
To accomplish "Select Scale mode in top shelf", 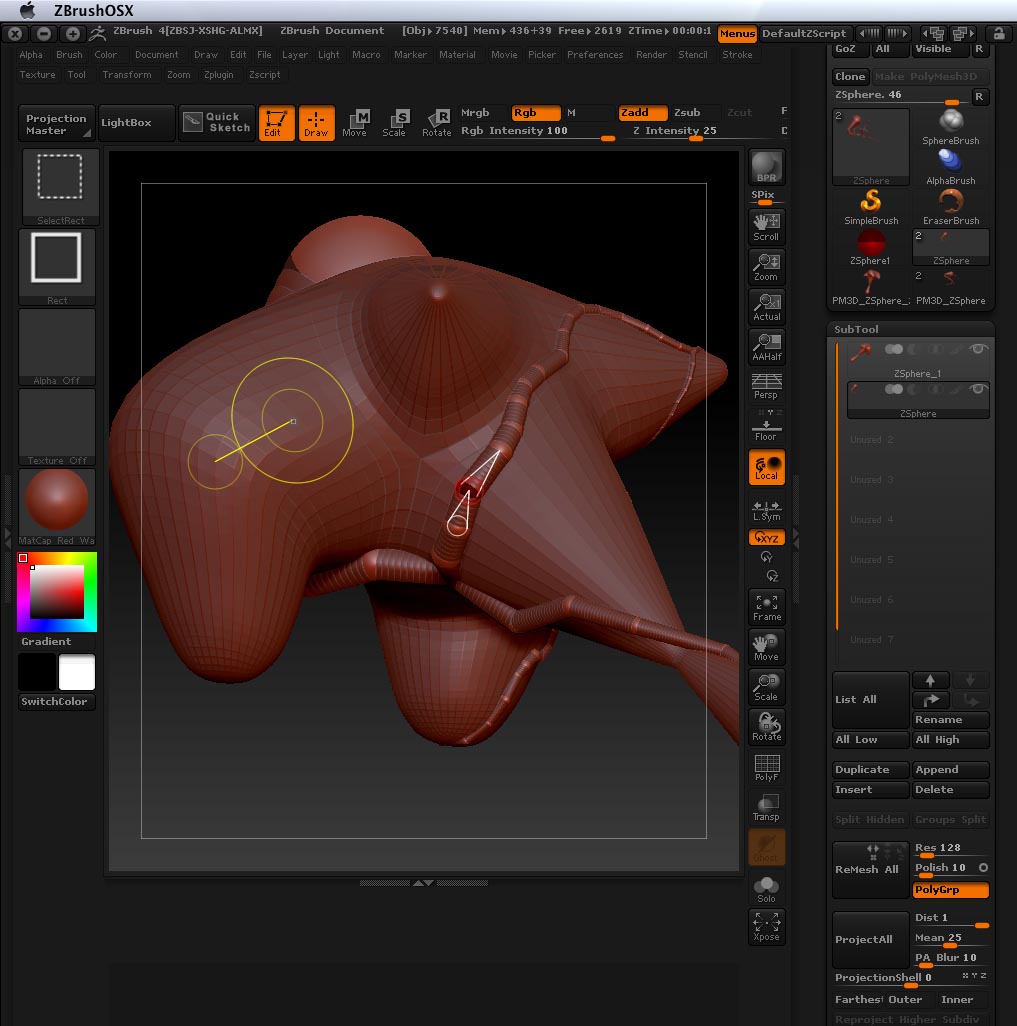I will pyautogui.click(x=395, y=123).
